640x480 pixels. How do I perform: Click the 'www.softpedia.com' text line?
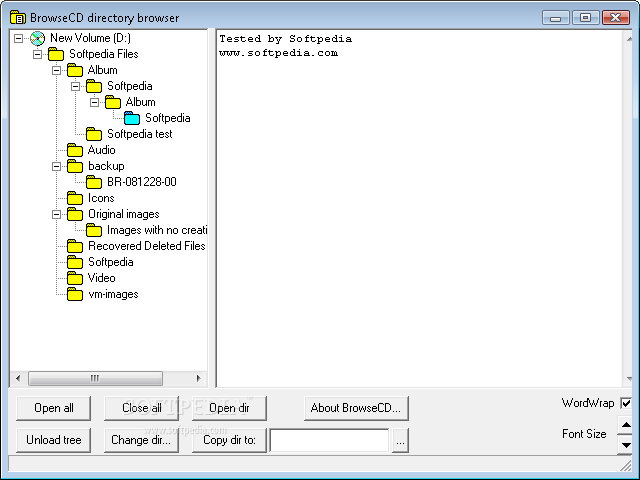pyautogui.click(x=278, y=53)
